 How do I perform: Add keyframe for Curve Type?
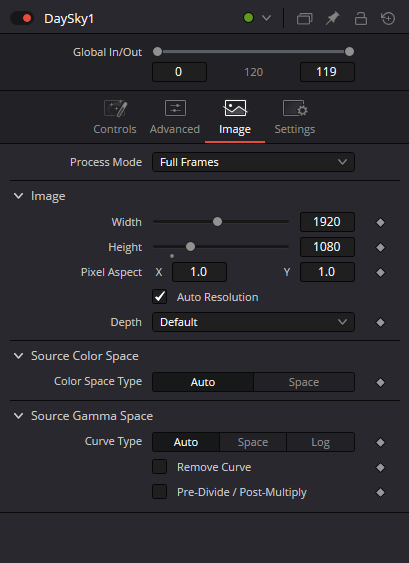pyautogui.click(x=380, y=442)
